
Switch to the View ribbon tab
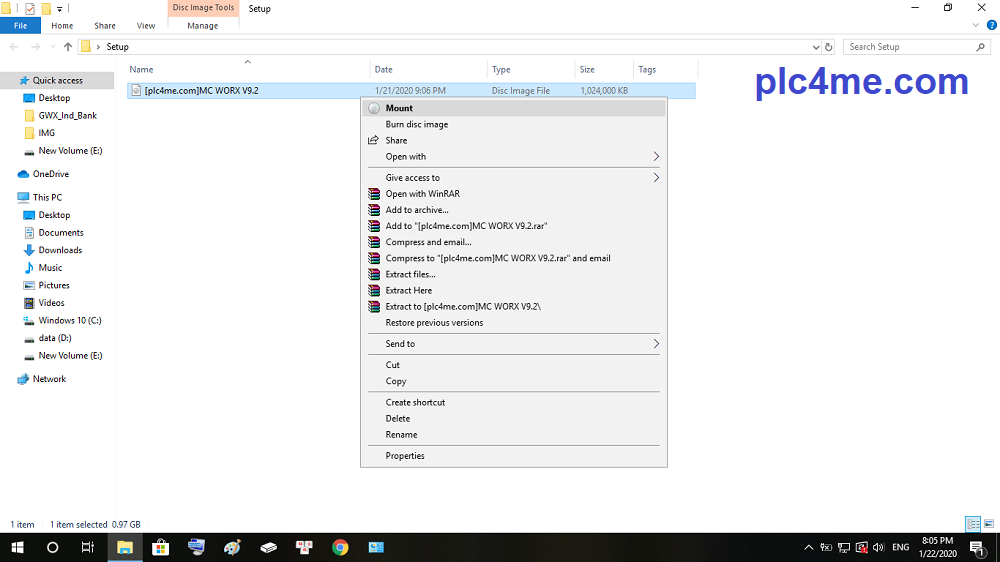[x=145, y=26]
